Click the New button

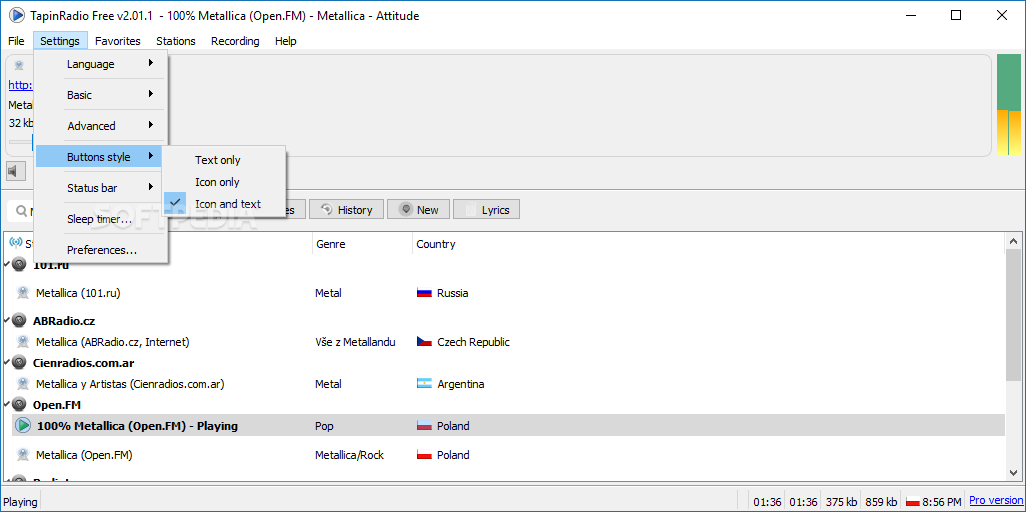[417, 210]
